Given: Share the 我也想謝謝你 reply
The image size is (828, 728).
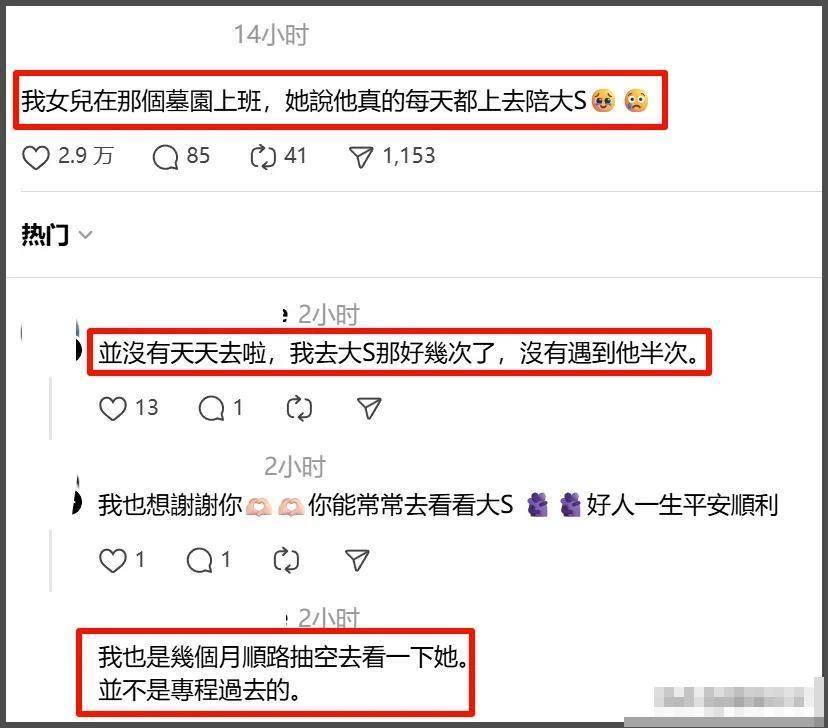Looking at the screenshot, I should [357, 561].
